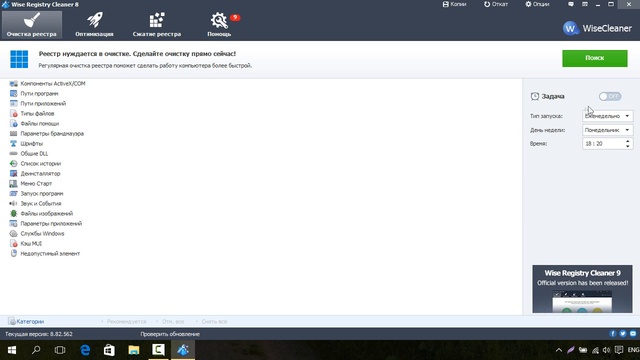The image size is (640, 360).
Task: Select the Кэш MUI category icon
Action: (13, 243)
